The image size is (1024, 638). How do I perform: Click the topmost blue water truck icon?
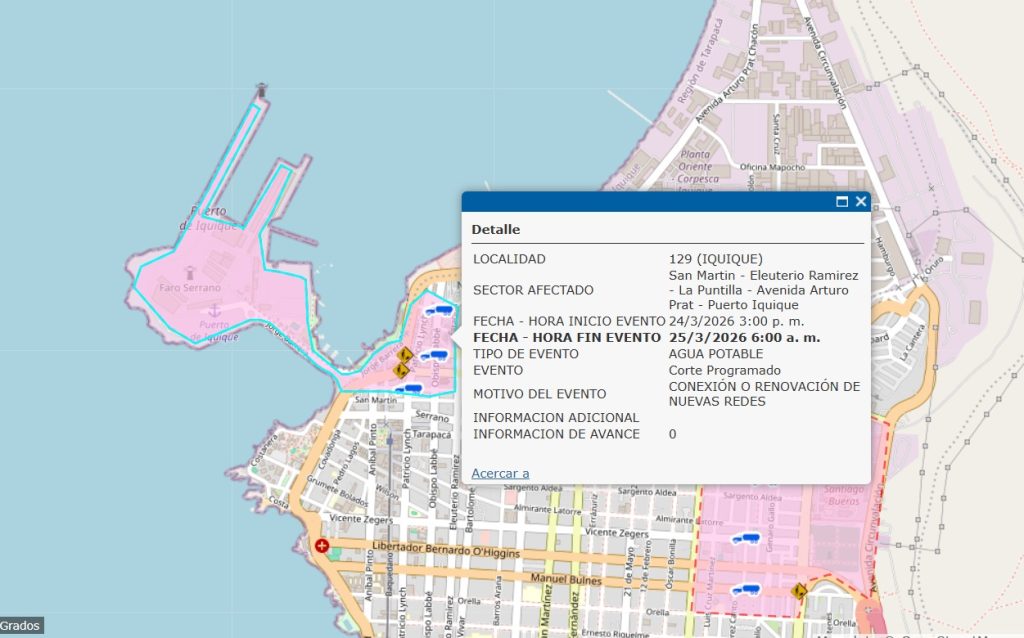[438, 311]
